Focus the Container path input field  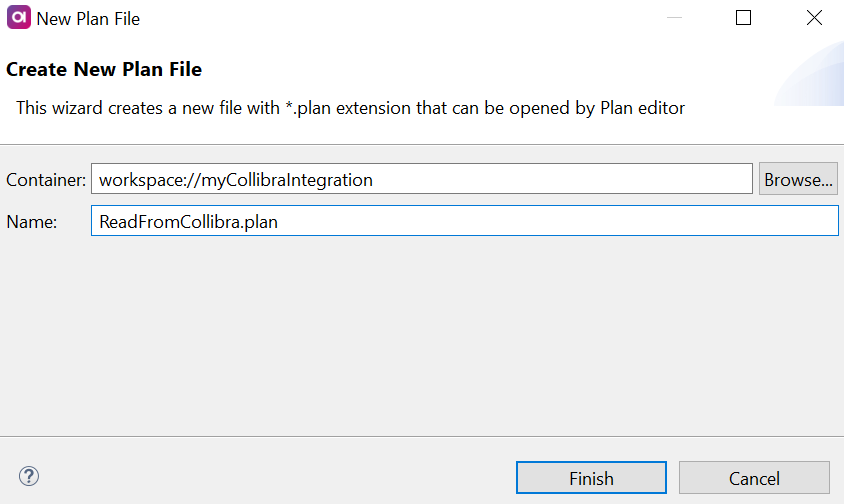(560, 180)
